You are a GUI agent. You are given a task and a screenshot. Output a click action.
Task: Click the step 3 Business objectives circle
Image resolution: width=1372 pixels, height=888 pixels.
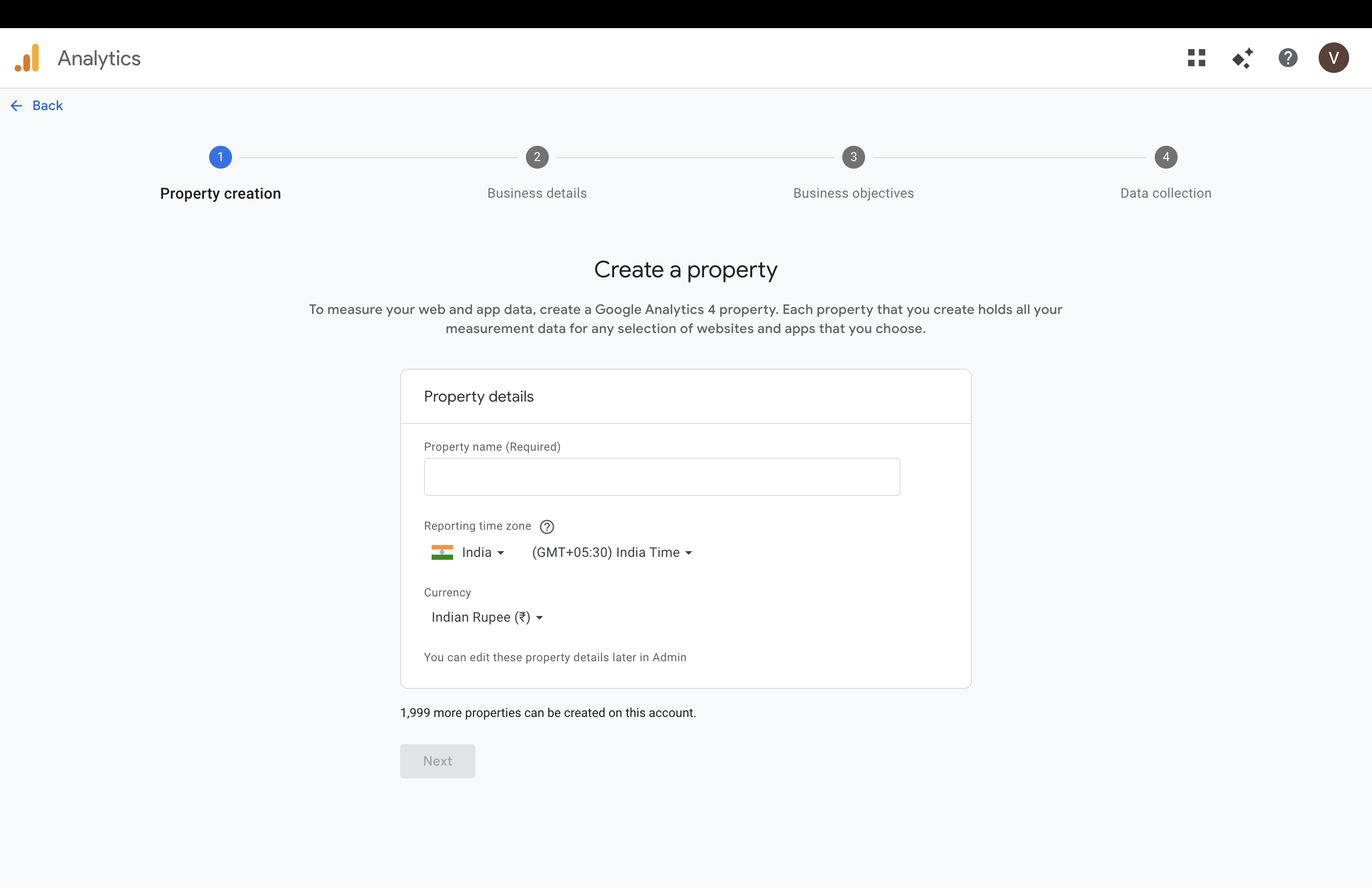coord(853,157)
